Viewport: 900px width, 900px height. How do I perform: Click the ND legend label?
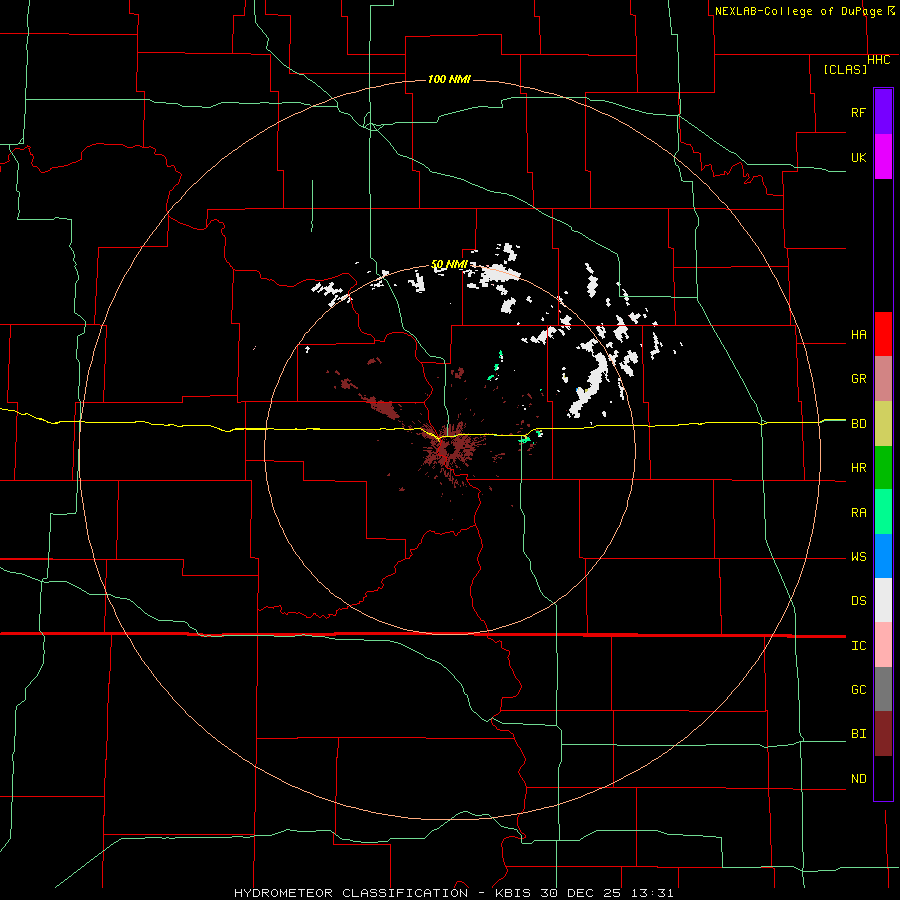[858, 779]
